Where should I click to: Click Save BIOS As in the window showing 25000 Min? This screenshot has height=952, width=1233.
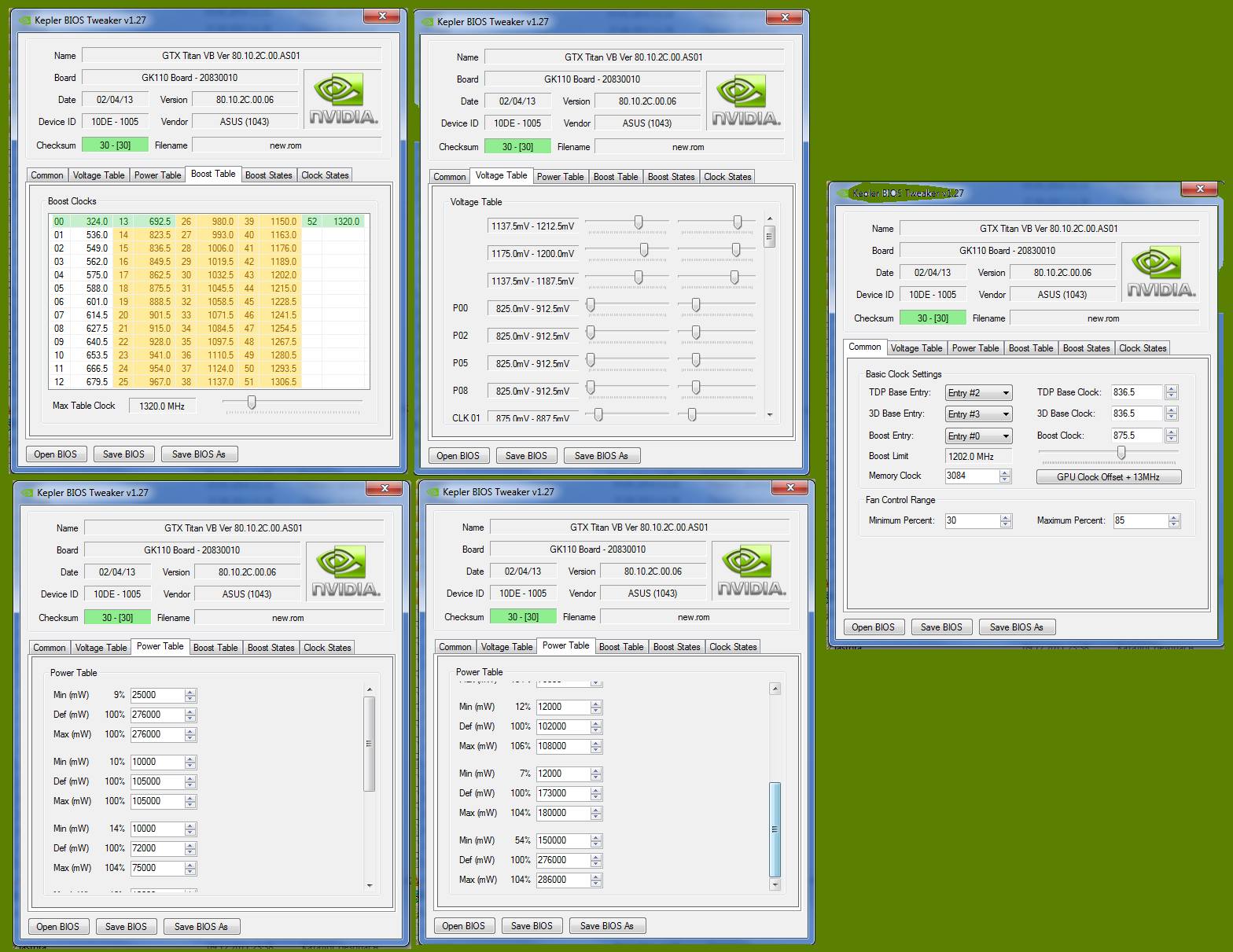coord(201,927)
